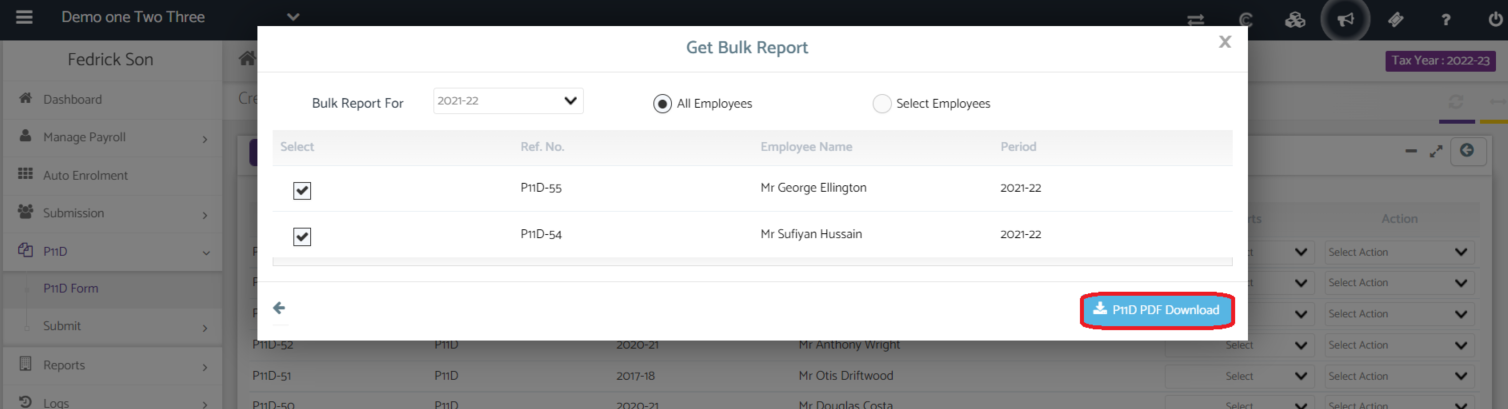Click the Employee Name column header

pyautogui.click(x=806, y=146)
